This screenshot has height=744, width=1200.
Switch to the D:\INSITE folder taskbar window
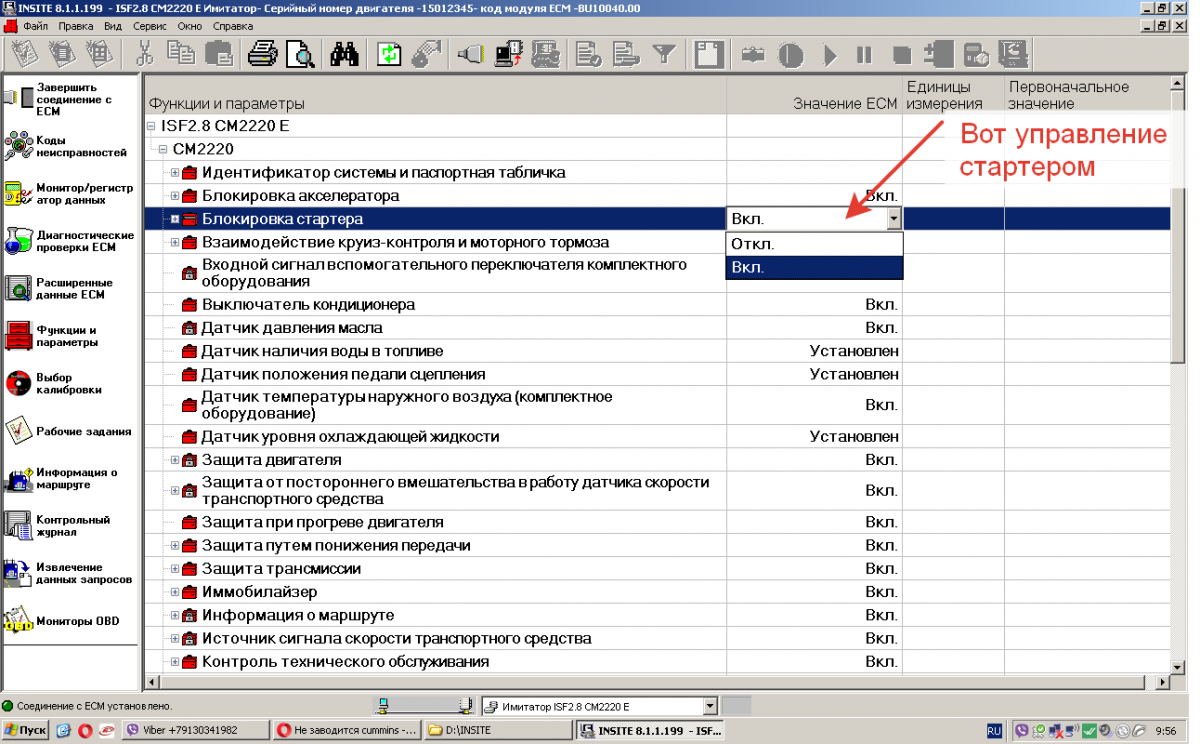pyautogui.click(x=499, y=730)
